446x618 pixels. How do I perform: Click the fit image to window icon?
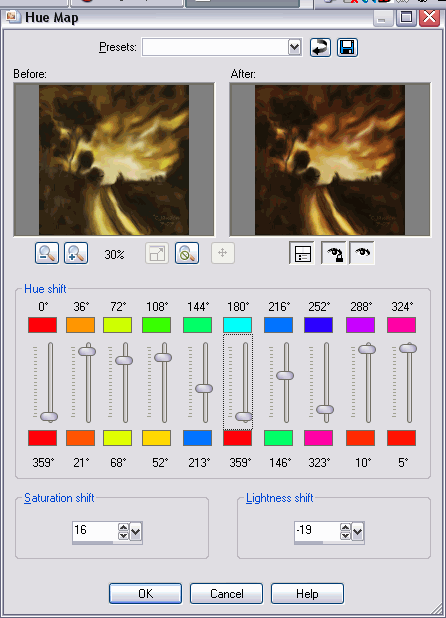click(x=157, y=253)
